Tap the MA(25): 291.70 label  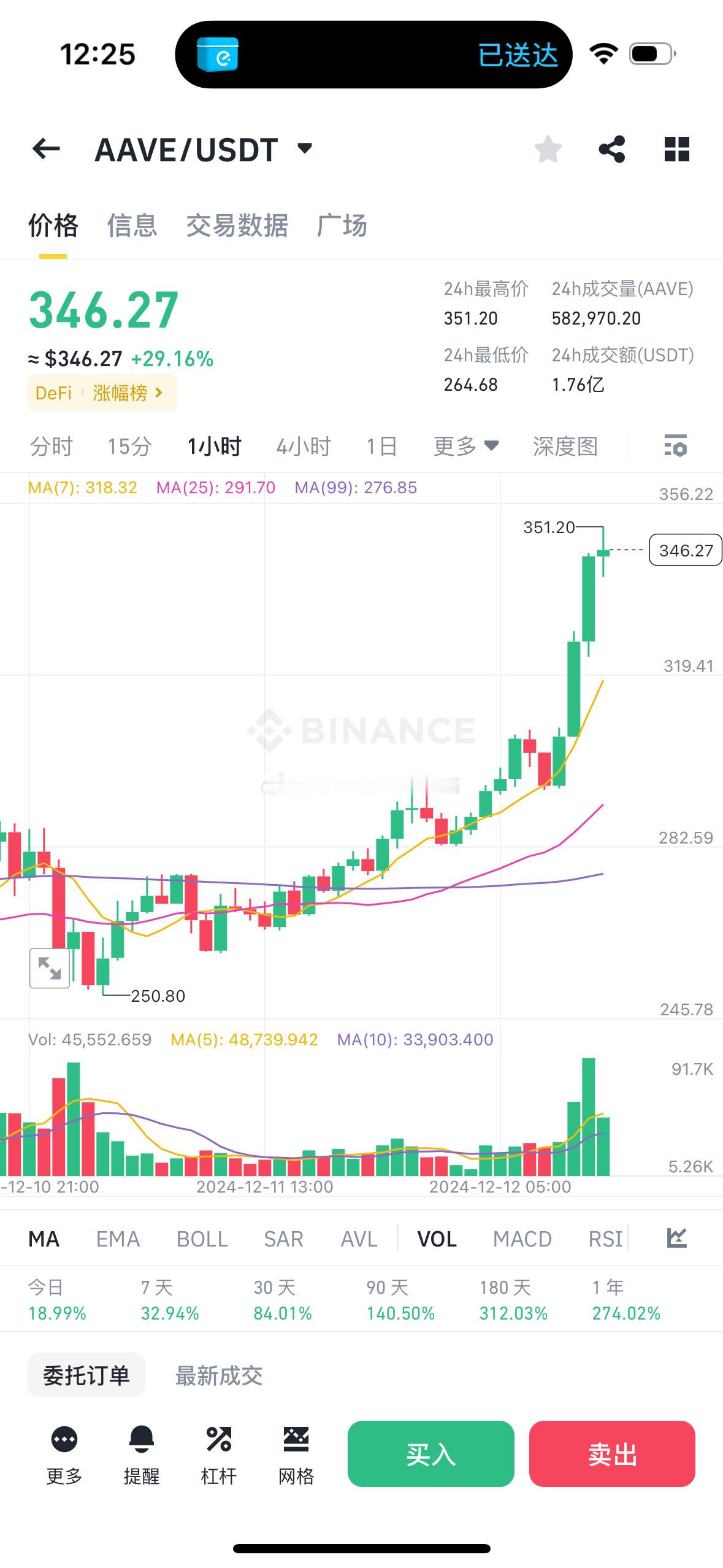point(216,488)
